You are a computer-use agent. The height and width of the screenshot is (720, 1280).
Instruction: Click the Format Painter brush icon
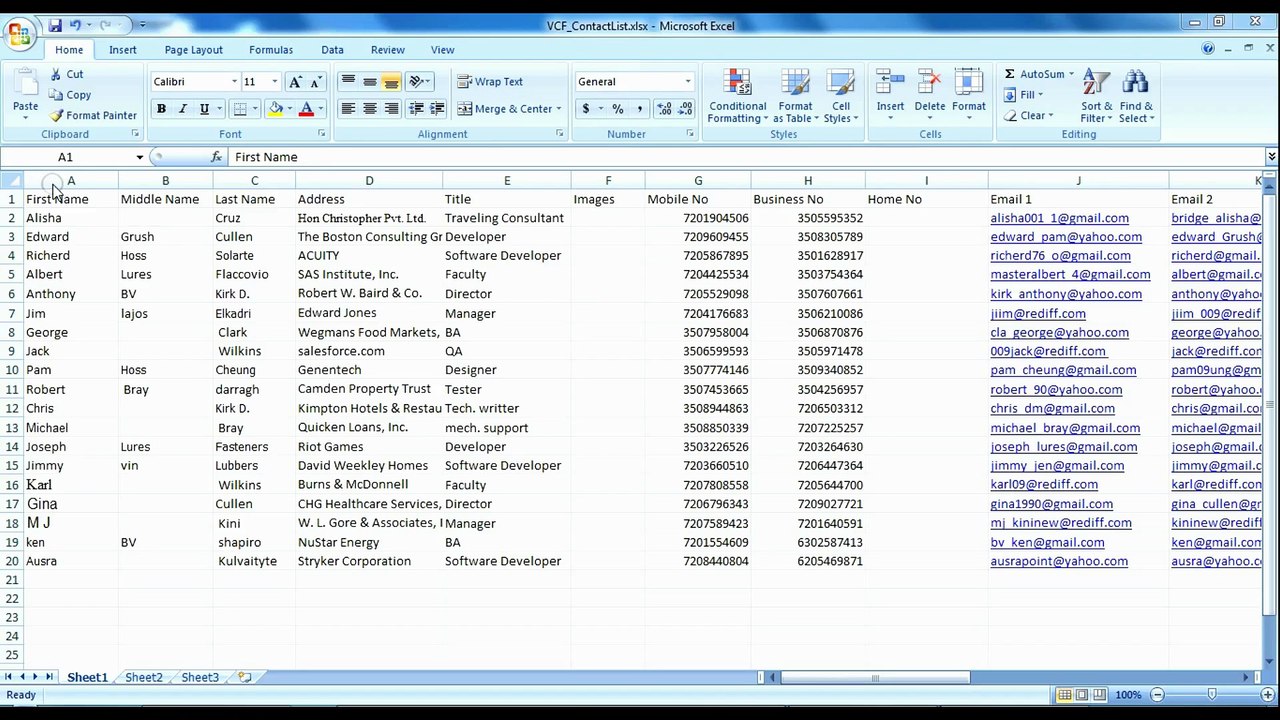click(57, 116)
